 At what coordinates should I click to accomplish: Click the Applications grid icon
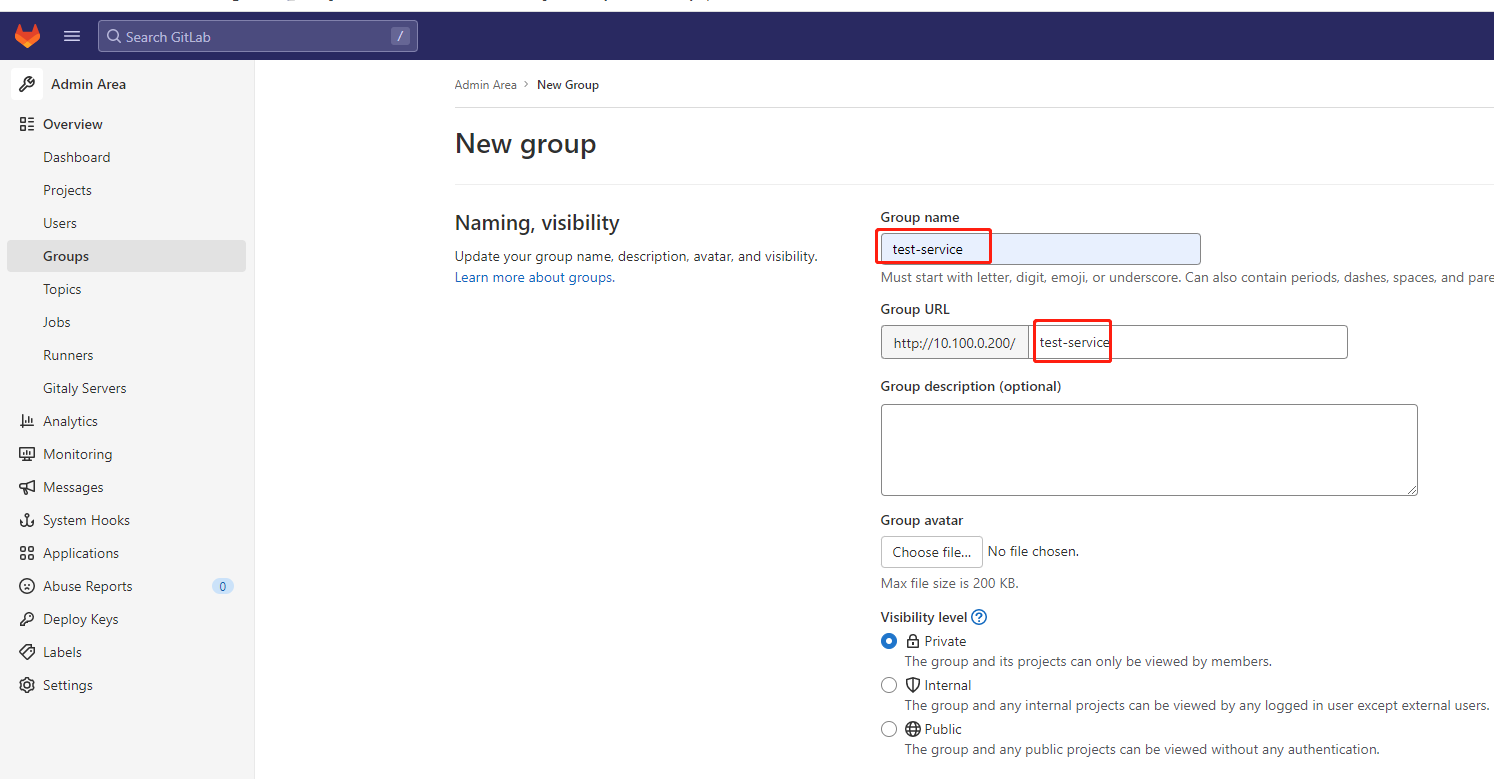pos(27,553)
